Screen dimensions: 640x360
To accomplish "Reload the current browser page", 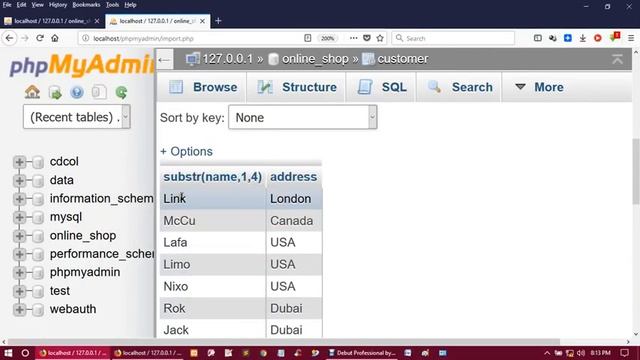I will point(40,38).
